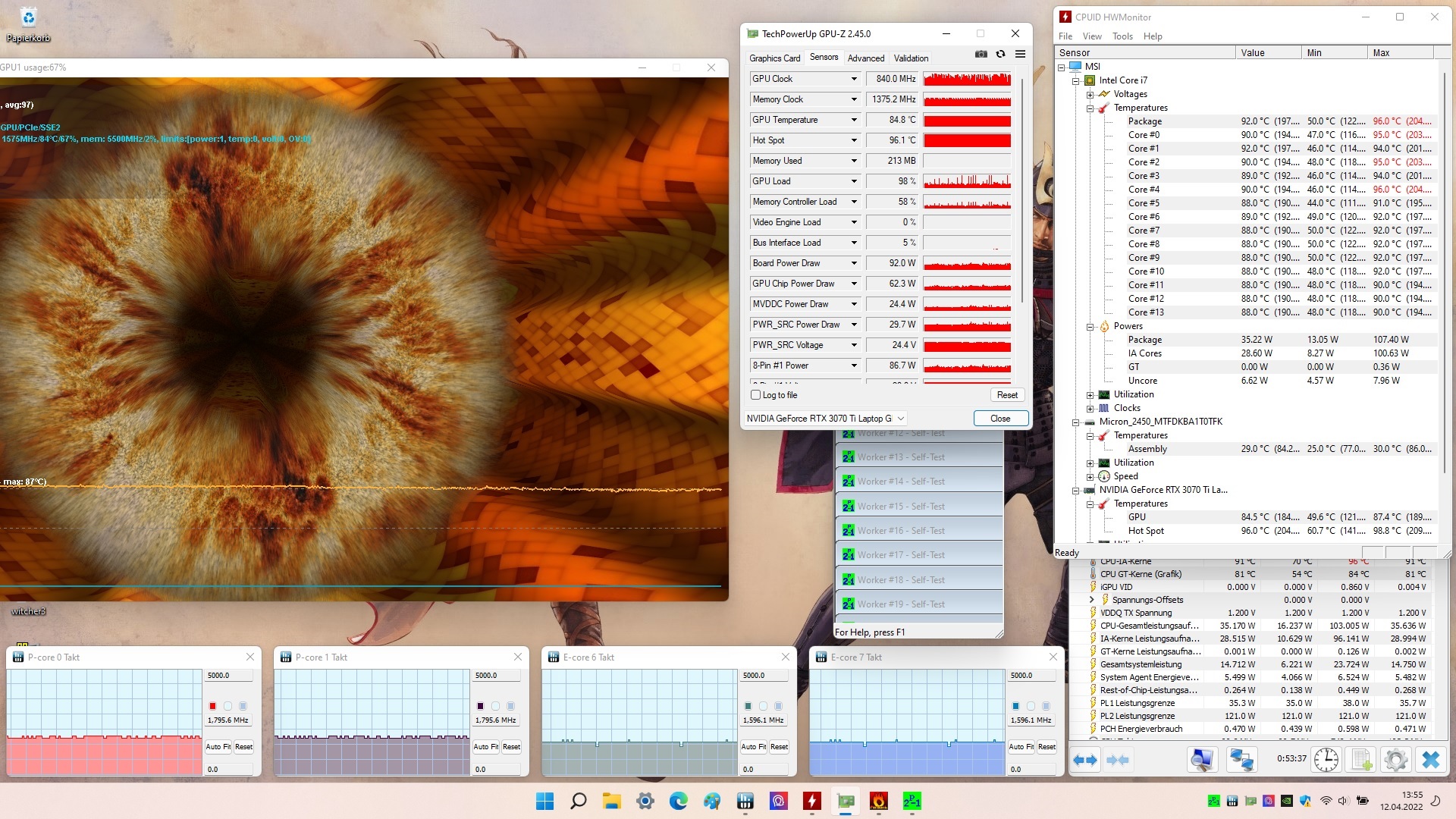Expand Clocks tree node in HWMonitor
1456x819 pixels.
click(1090, 408)
